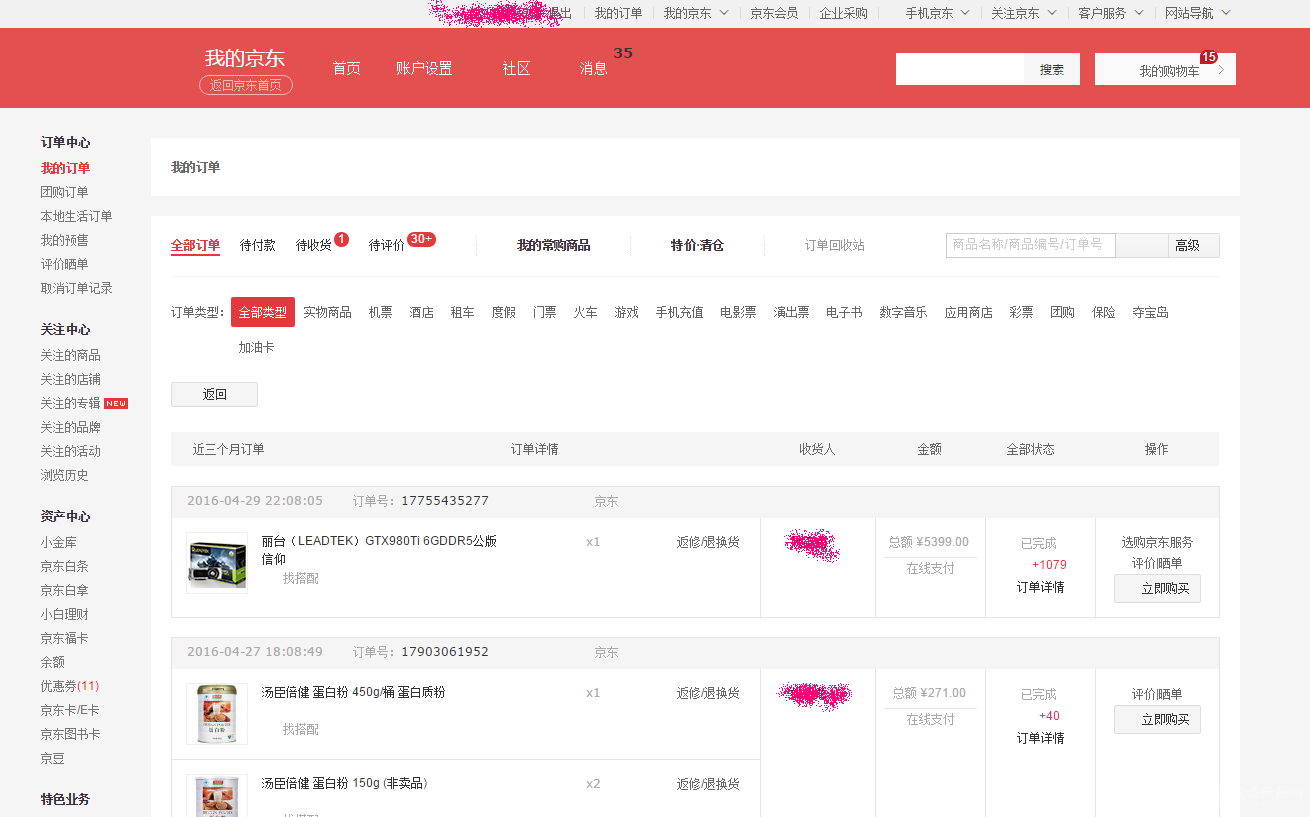Image resolution: width=1310 pixels, height=817 pixels.
Task: Open the 丽台 LEADTEK GTX980Ti product title
Action: (x=379, y=550)
